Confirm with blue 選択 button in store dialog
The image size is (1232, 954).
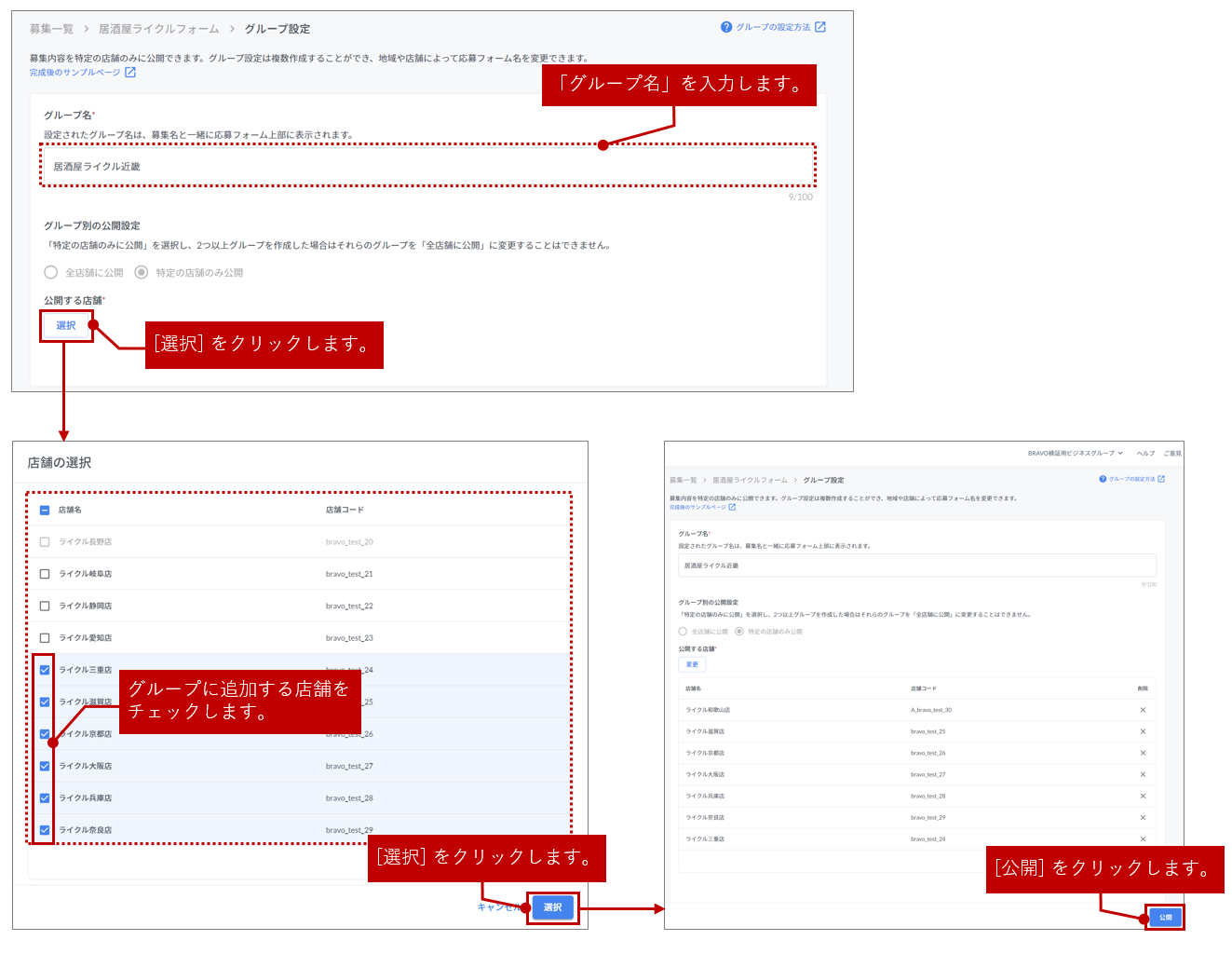(x=553, y=907)
